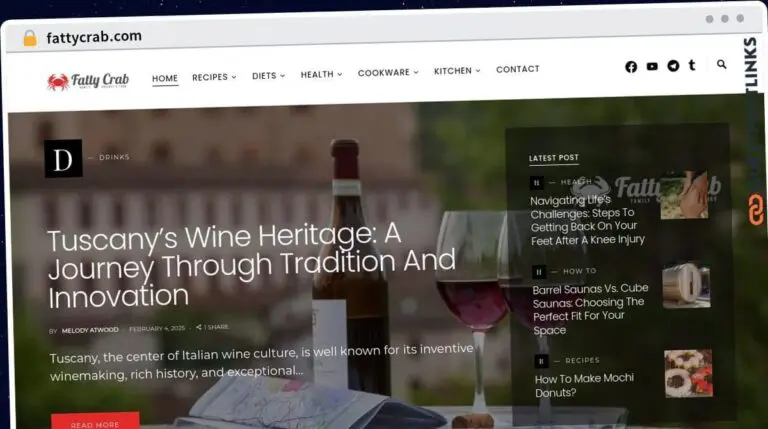Open author Melody Atwood's page

[x=90, y=330]
